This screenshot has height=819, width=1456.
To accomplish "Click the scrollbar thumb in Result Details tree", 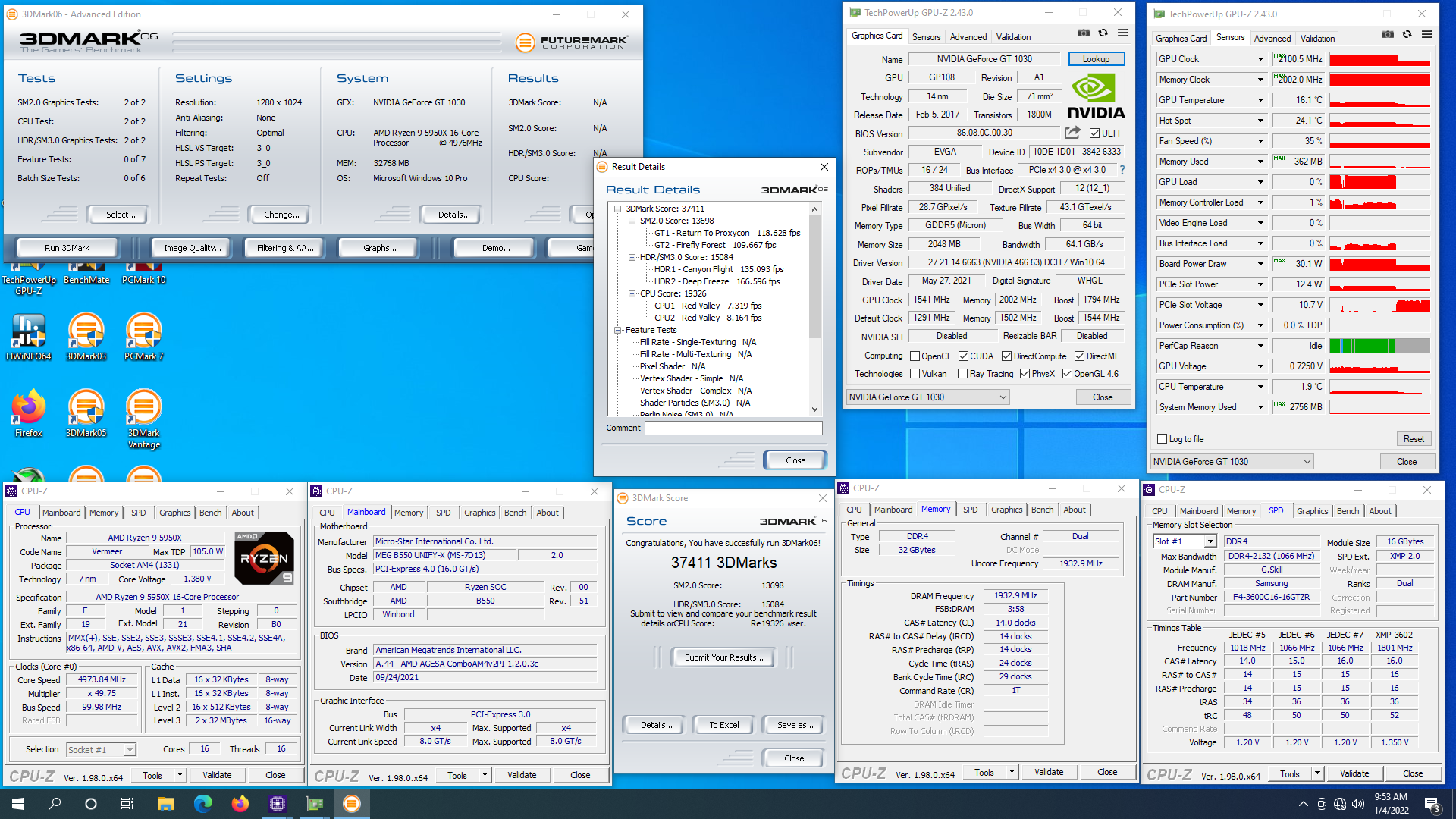I will (x=814, y=276).
